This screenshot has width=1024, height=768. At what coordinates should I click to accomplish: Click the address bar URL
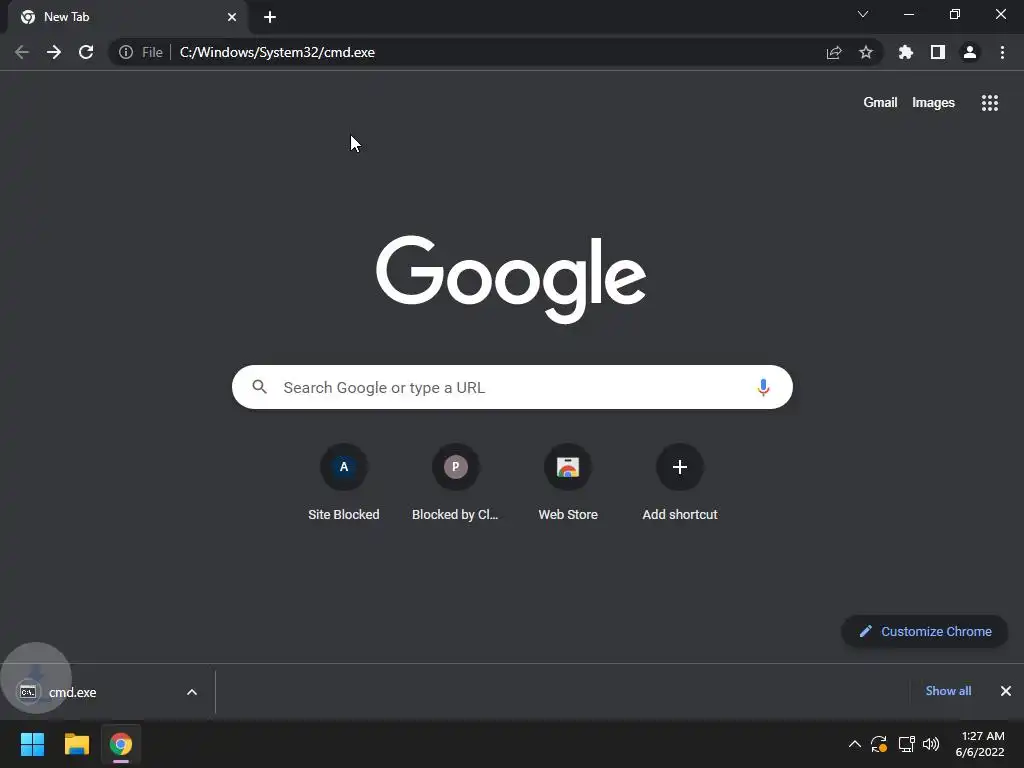click(x=277, y=52)
